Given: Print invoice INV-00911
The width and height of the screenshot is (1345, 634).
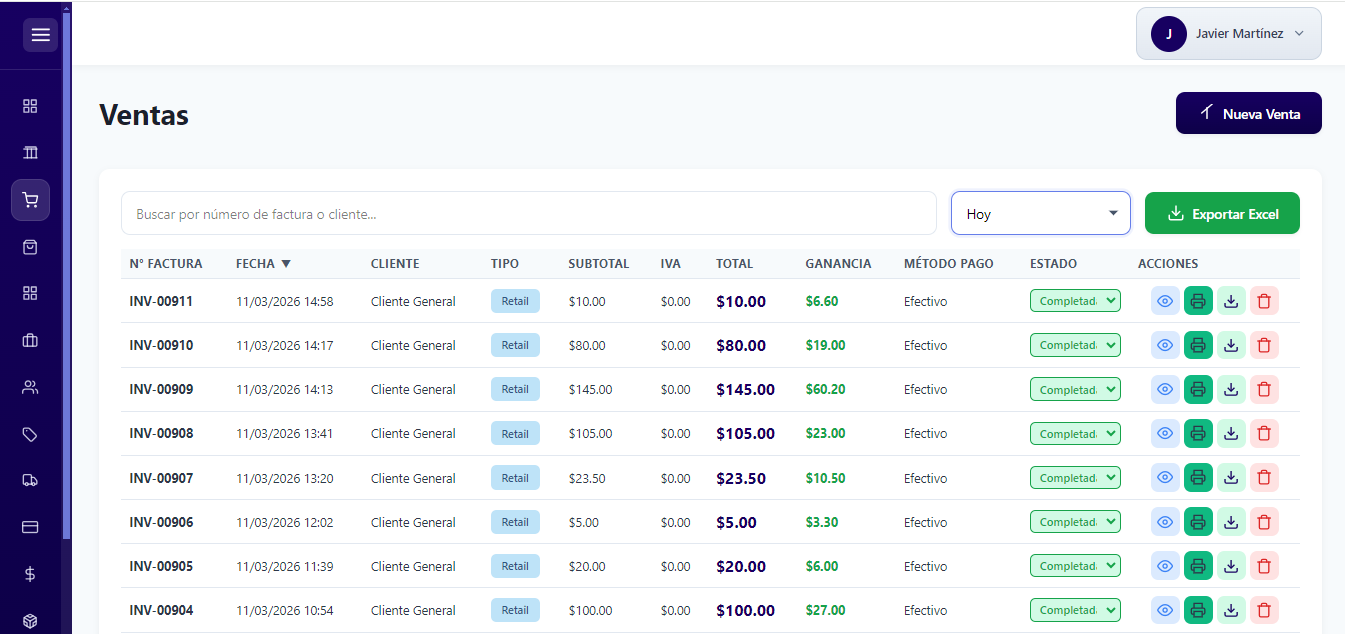Looking at the screenshot, I should coord(1198,301).
